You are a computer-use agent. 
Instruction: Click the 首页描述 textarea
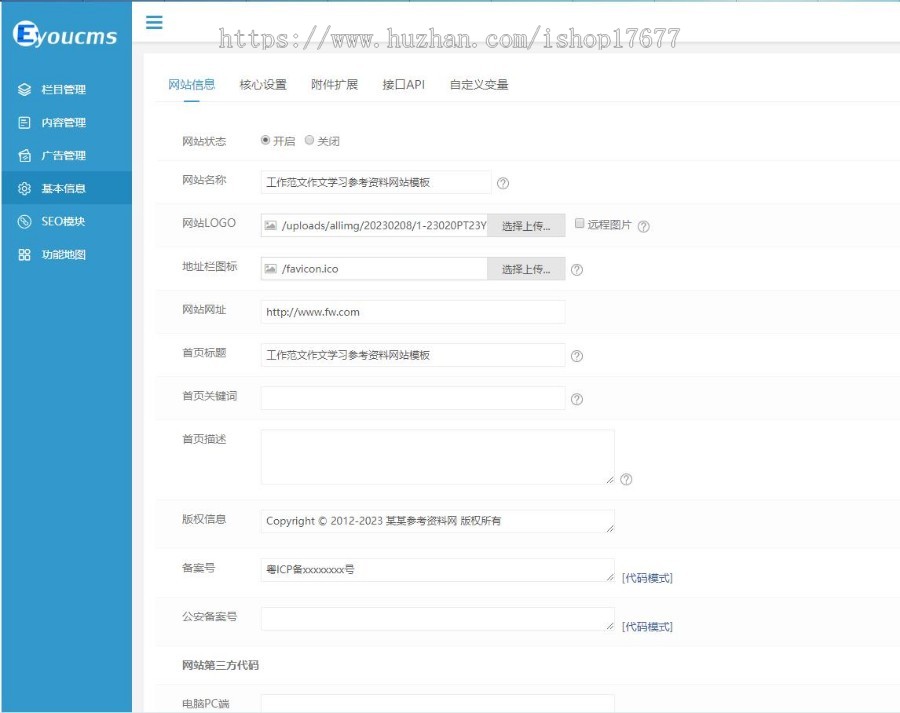pyautogui.click(x=437, y=457)
